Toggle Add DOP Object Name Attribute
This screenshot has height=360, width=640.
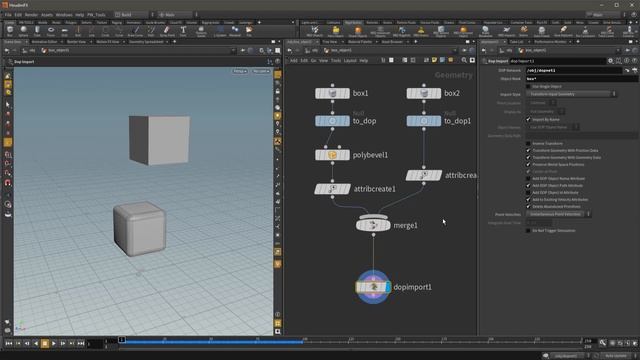click(528, 178)
